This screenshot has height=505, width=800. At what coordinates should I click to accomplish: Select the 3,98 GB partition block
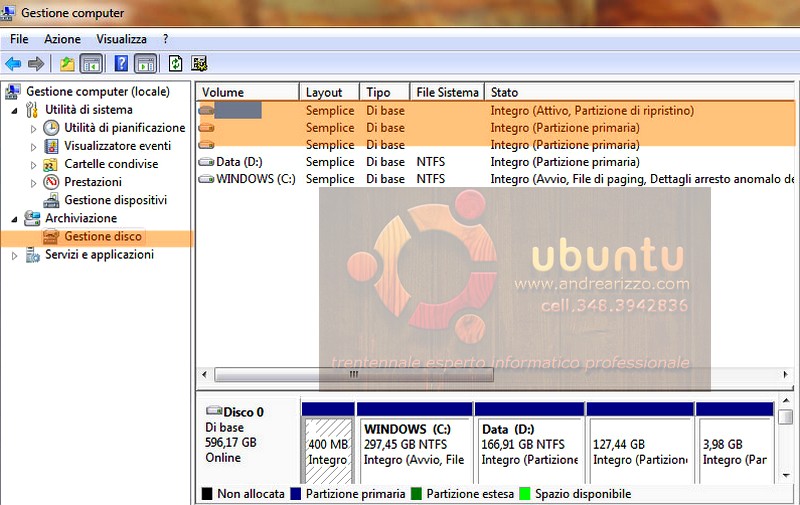[735, 443]
